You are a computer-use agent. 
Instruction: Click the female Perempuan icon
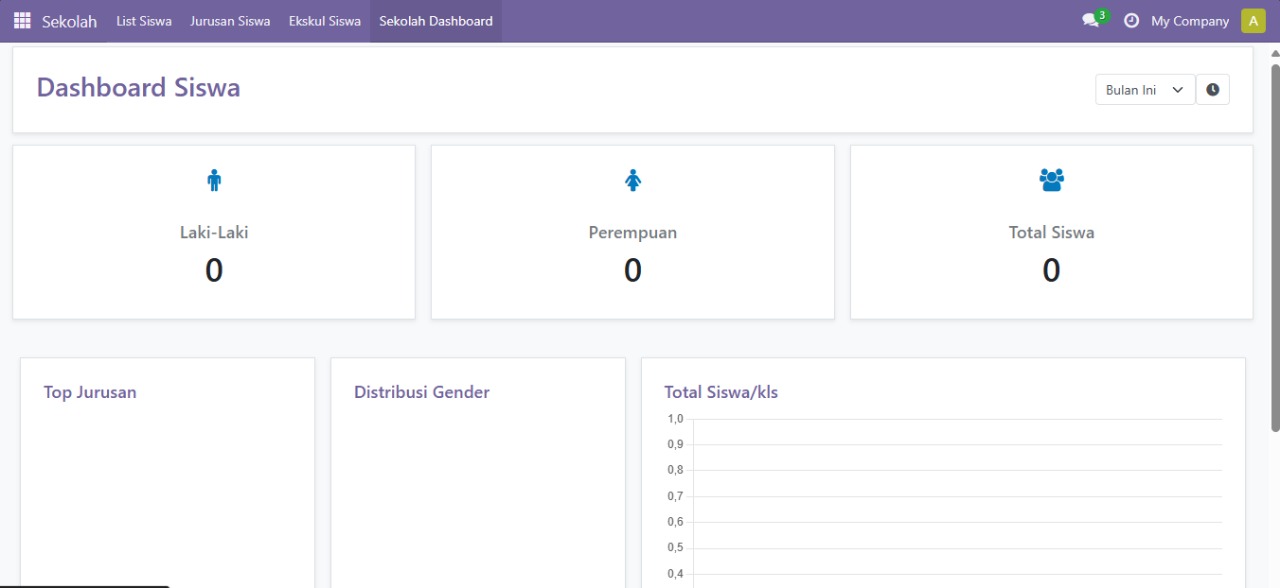pos(632,180)
